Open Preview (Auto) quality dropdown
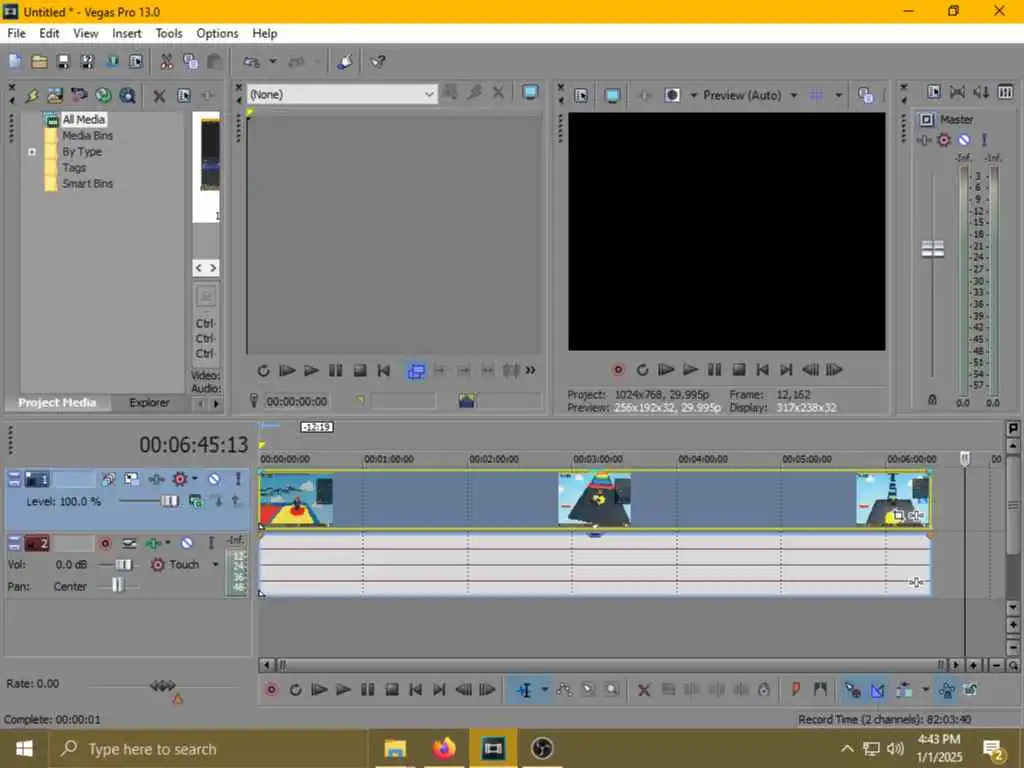This screenshot has height=768, width=1024. [793, 95]
